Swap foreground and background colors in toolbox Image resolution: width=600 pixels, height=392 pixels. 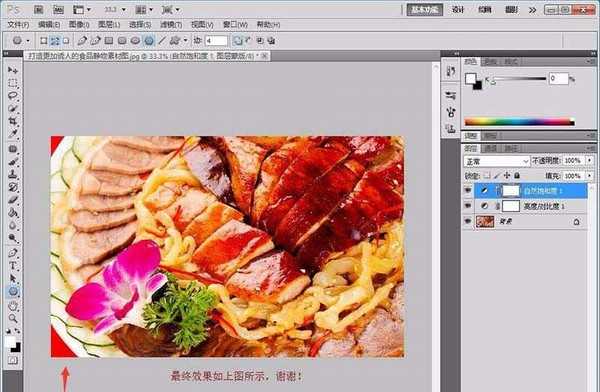(17, 330)
